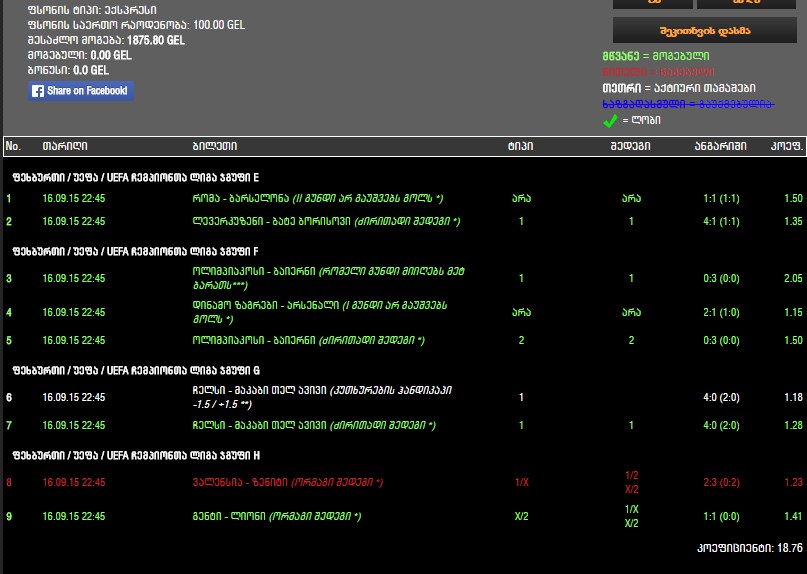Screen dimensions: 807x574
Task: Click the ჯგუფი E group heading
Action: click(136, 178)
